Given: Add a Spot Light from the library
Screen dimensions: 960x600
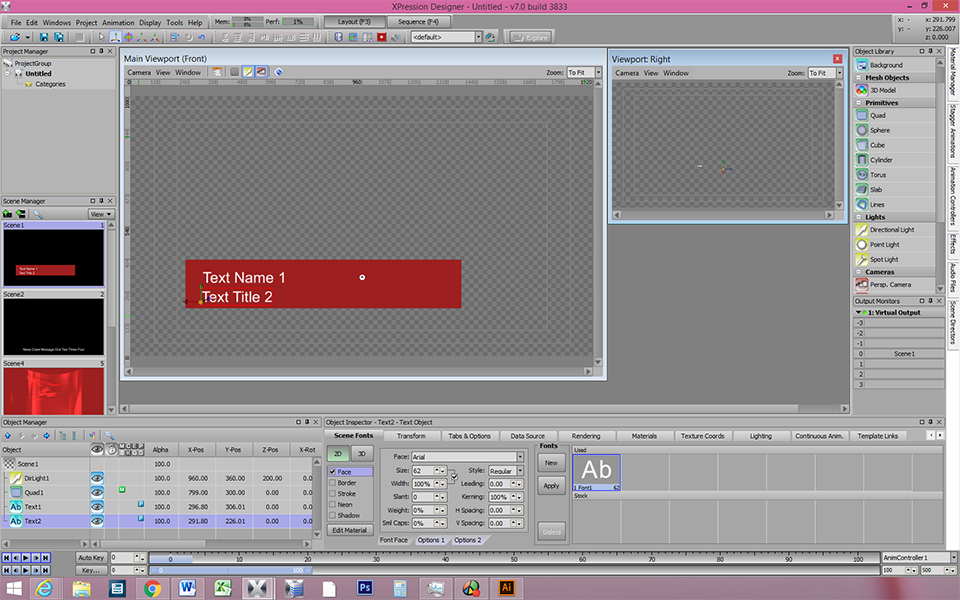Looking at the screenshot, I should point(883,259).
